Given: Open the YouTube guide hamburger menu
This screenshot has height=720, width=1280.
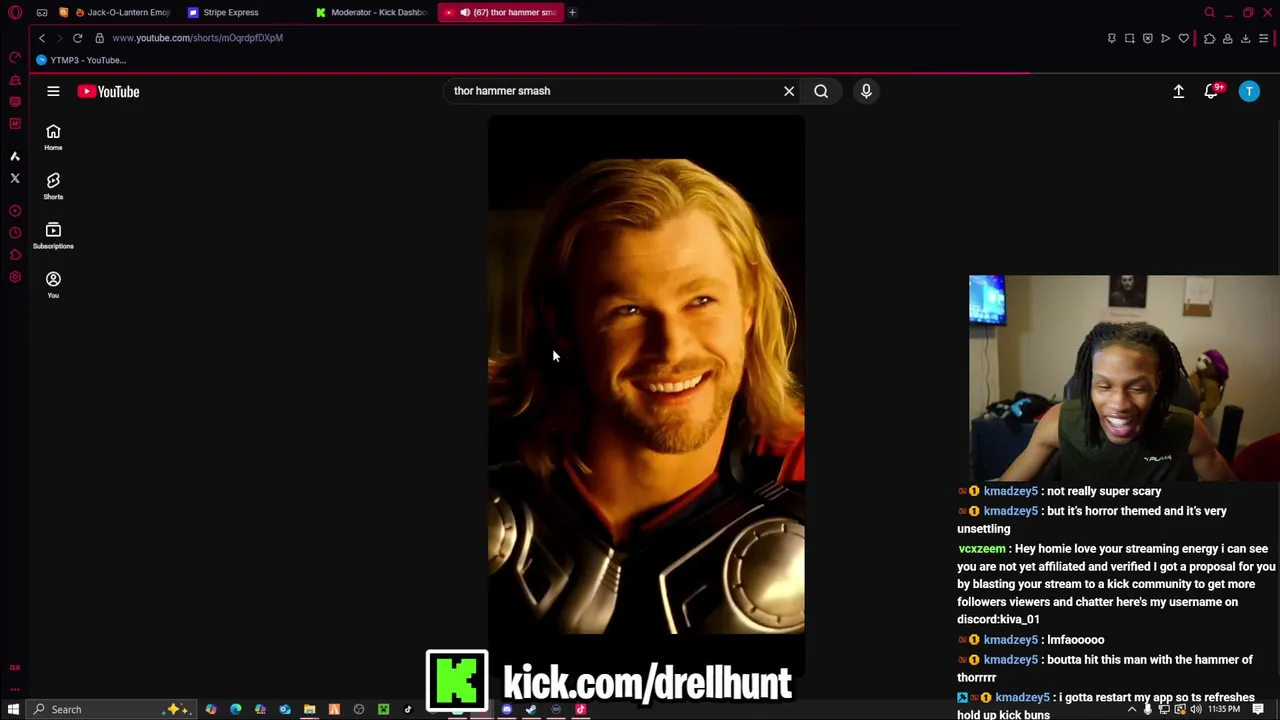Looking at the screenshot, I should [x=53, y=91].
